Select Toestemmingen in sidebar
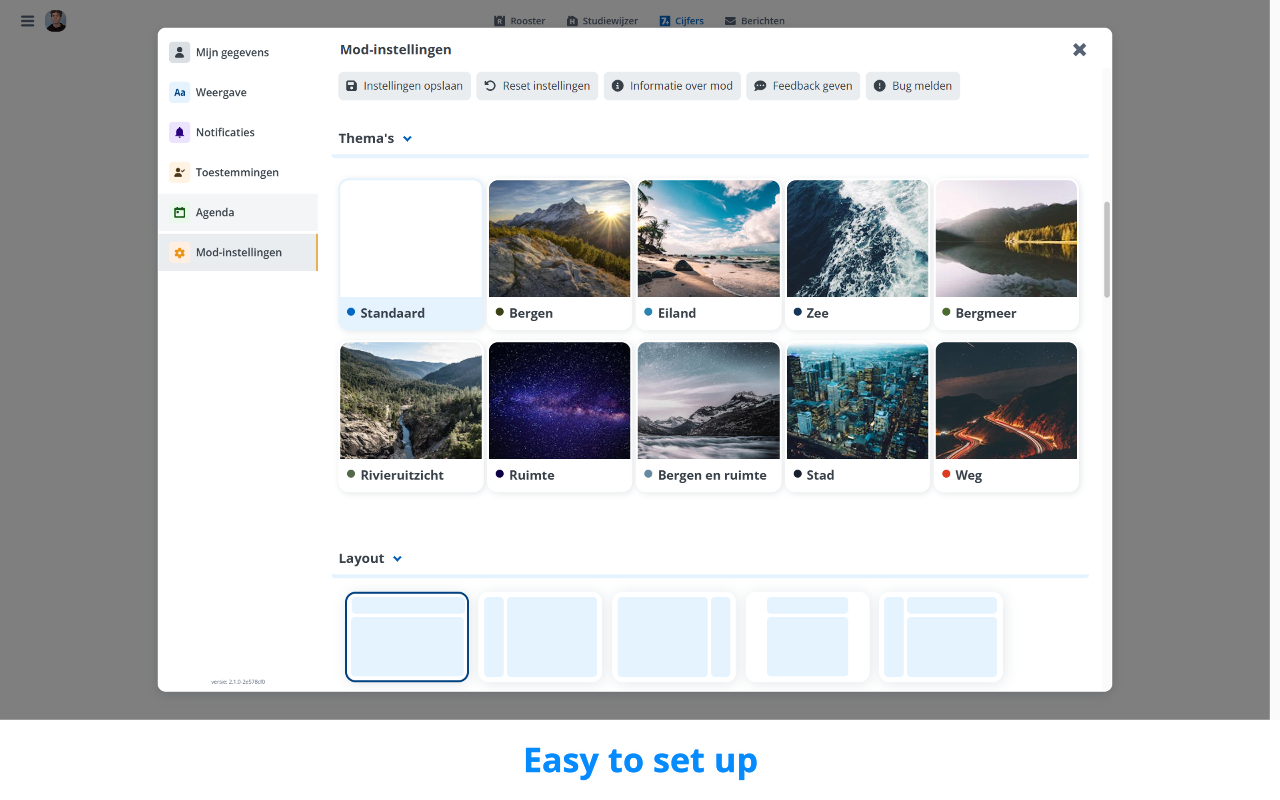Viewport: 1280px width, 800px height. coord(238,172)
